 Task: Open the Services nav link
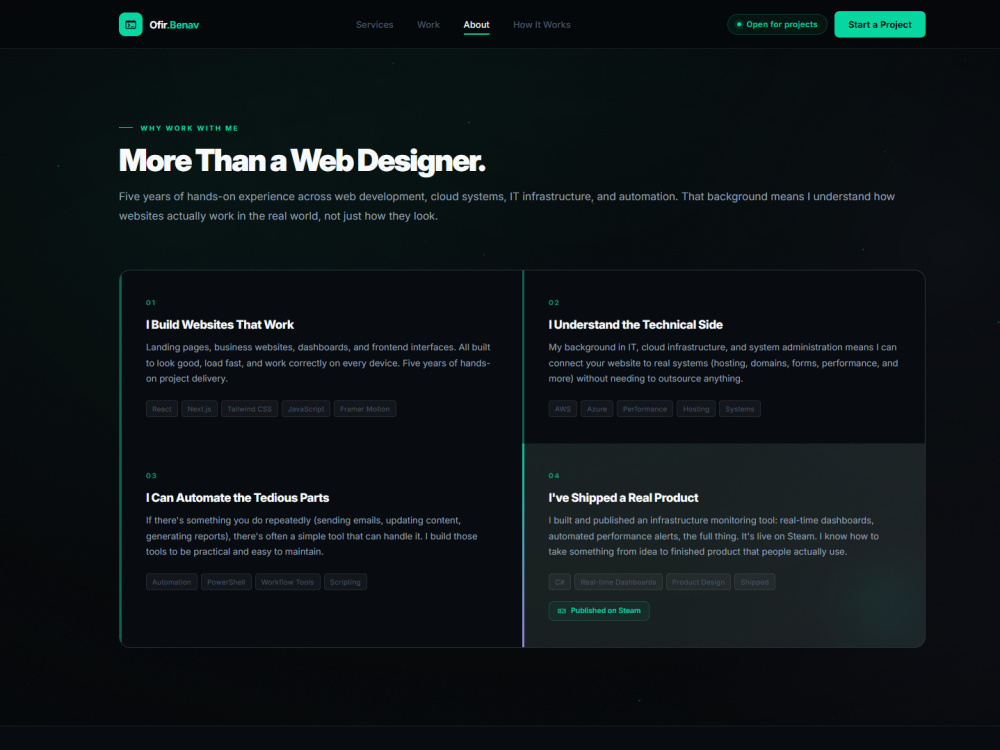(374, 25)
